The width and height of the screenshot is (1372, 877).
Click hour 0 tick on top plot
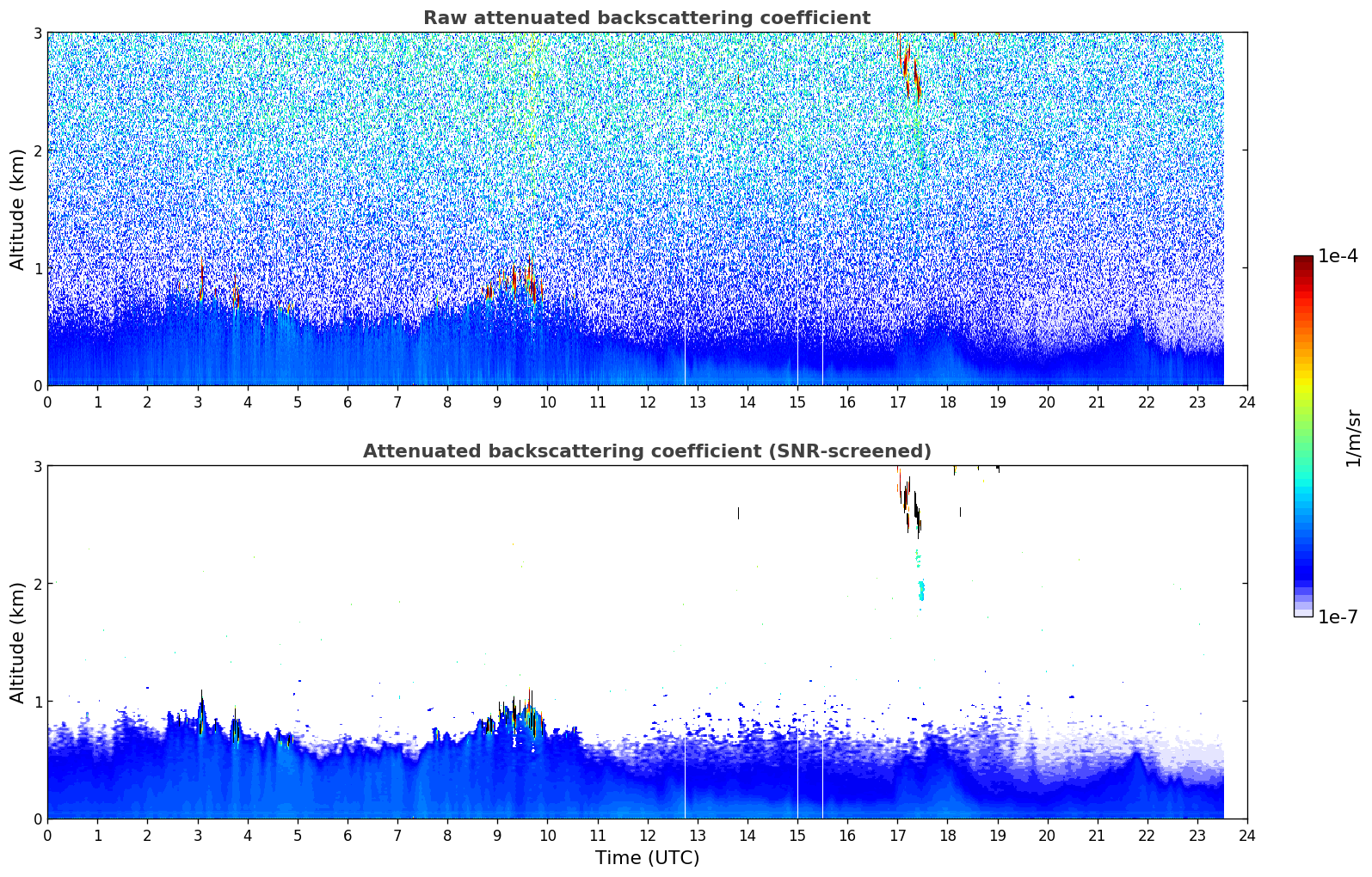(47, 402)
